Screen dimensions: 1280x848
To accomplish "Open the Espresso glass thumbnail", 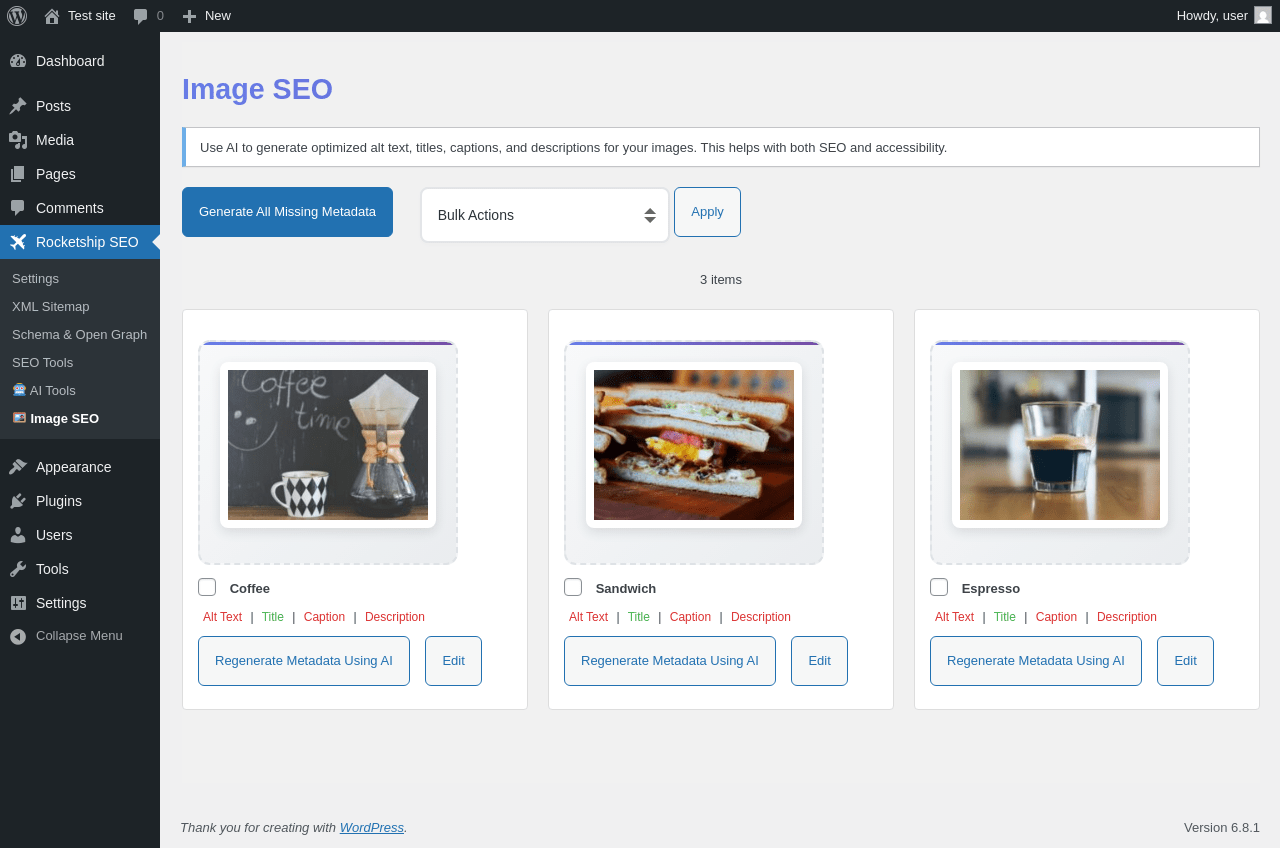I will (1060, 445).
